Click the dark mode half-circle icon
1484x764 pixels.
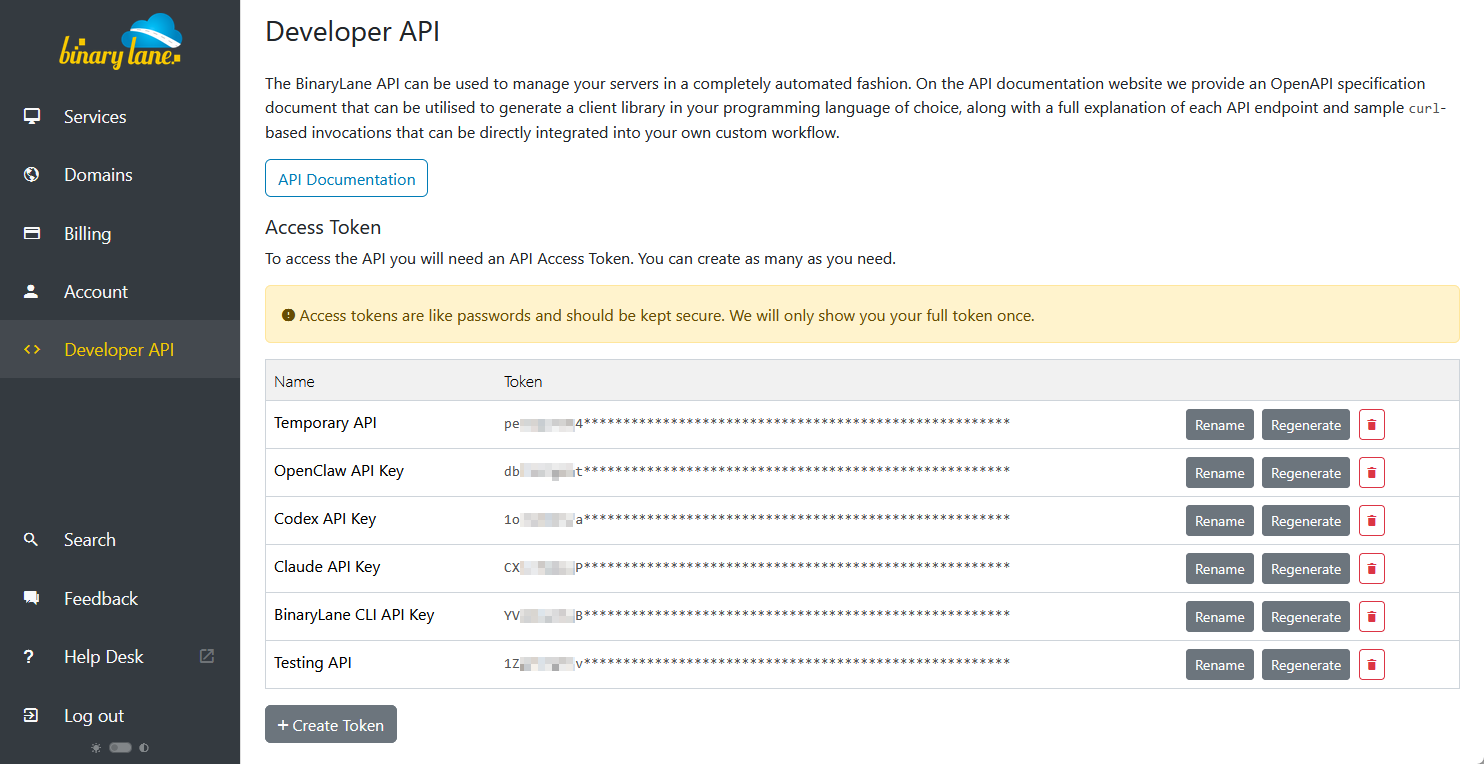(x=144, y=747)
